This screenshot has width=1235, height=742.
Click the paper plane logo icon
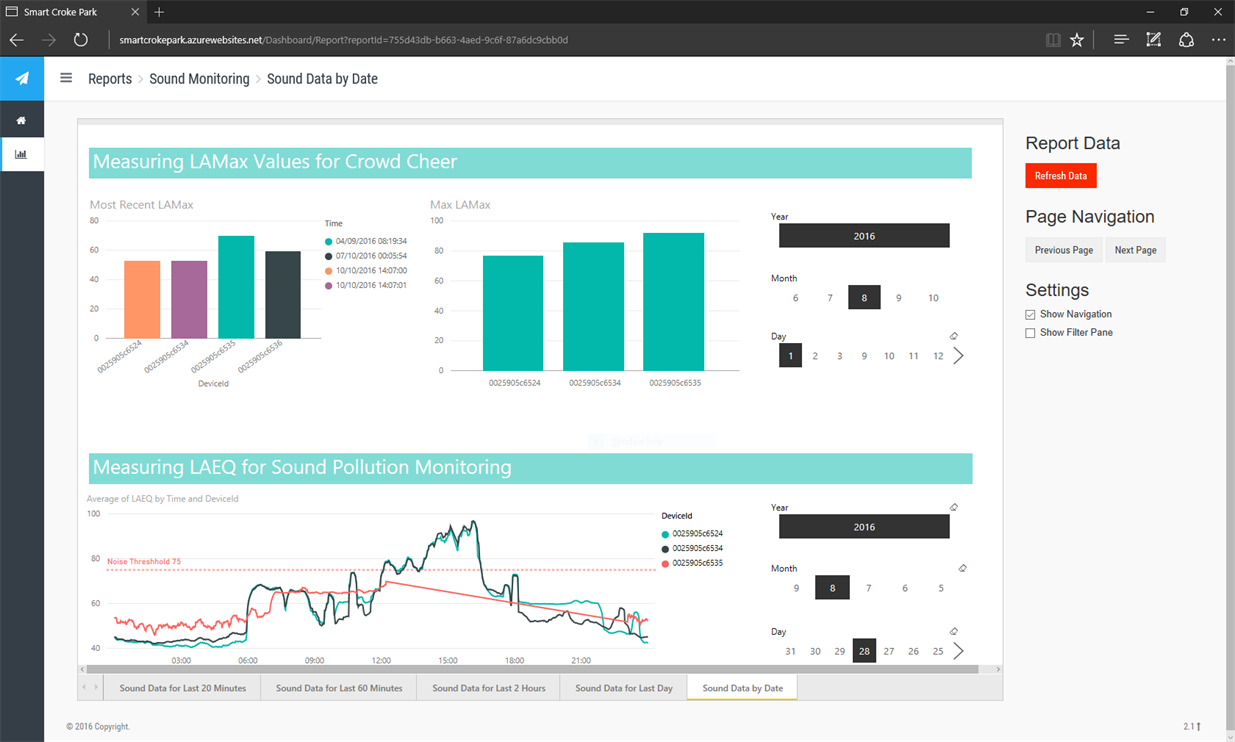tap(22, 78)
